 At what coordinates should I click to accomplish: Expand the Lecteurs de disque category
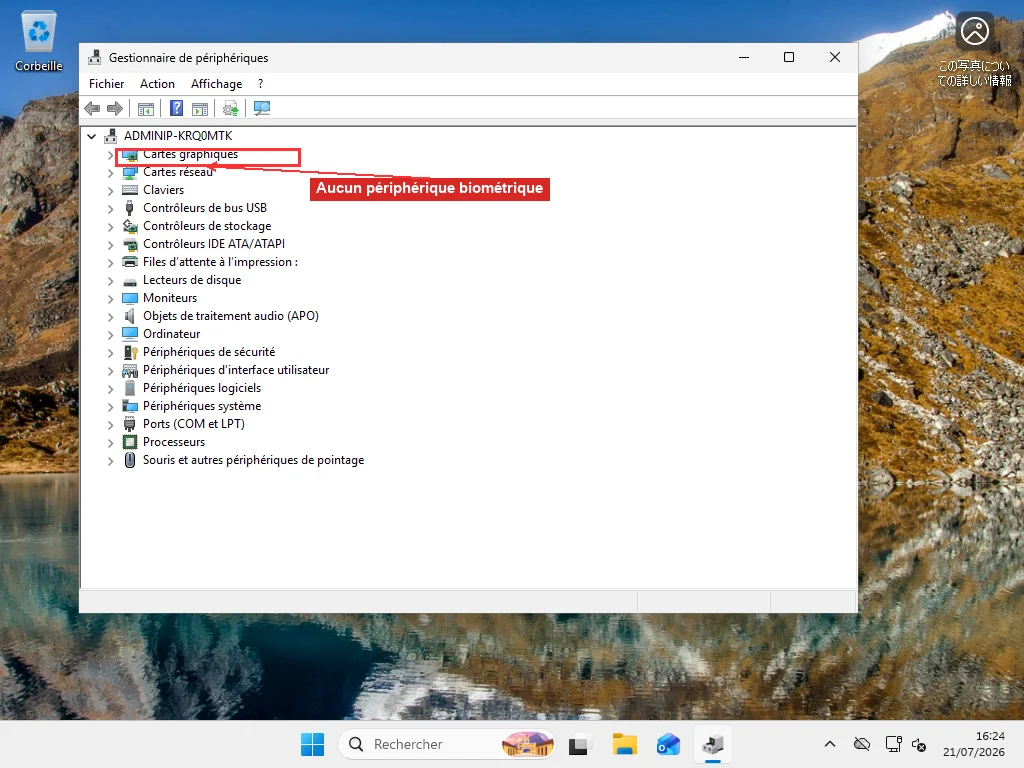(110, 281)
